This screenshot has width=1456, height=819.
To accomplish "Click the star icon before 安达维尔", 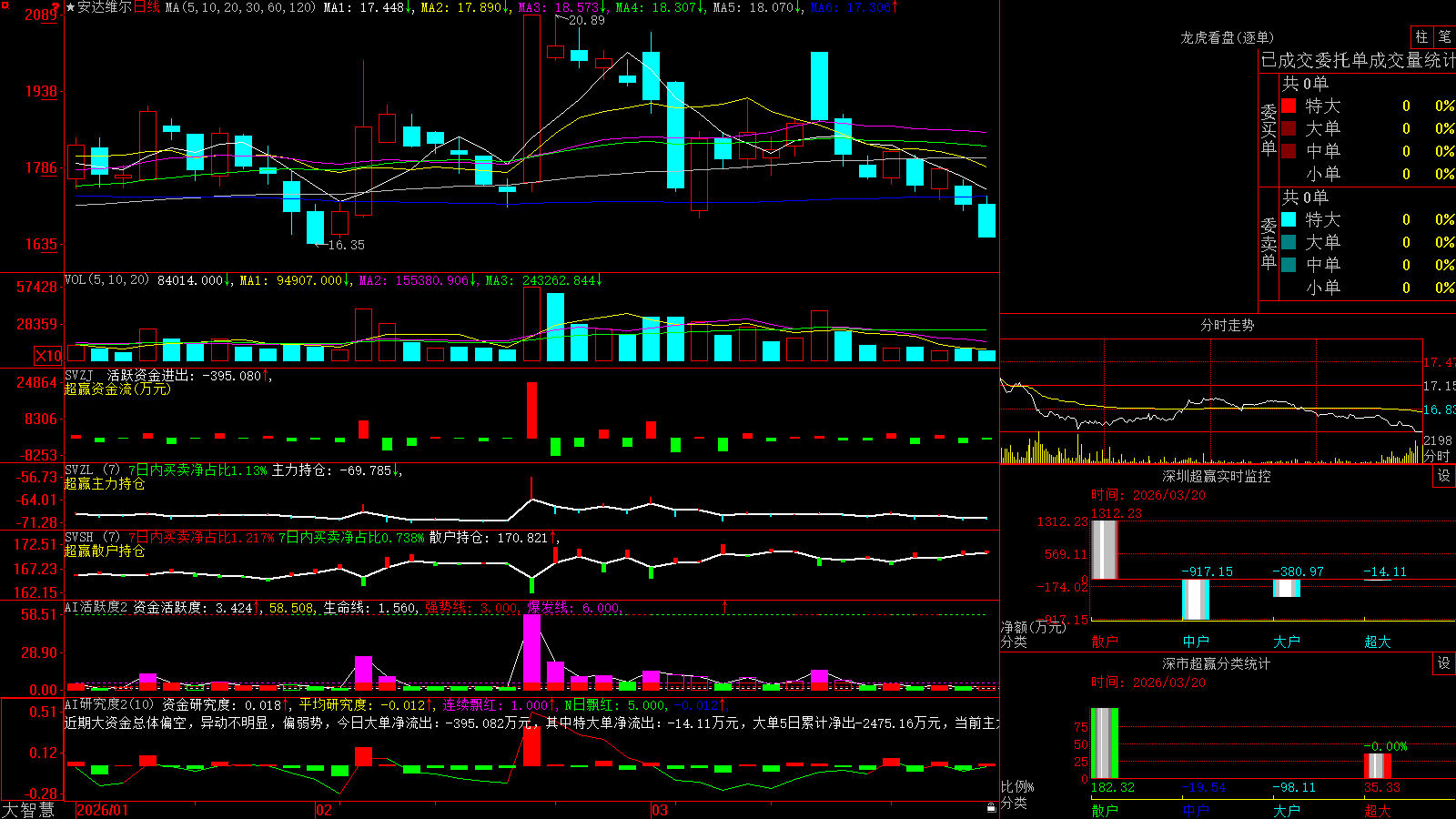I will point(71,7).
